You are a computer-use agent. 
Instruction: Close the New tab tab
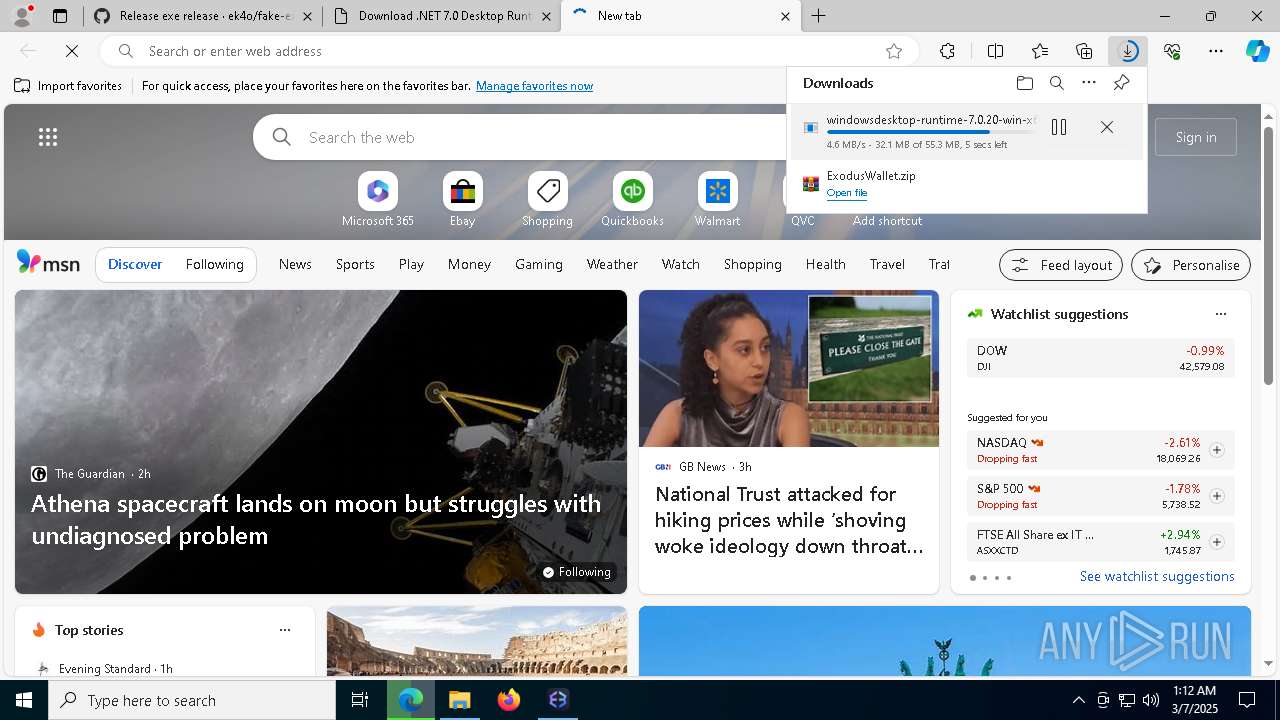point(785,16)
